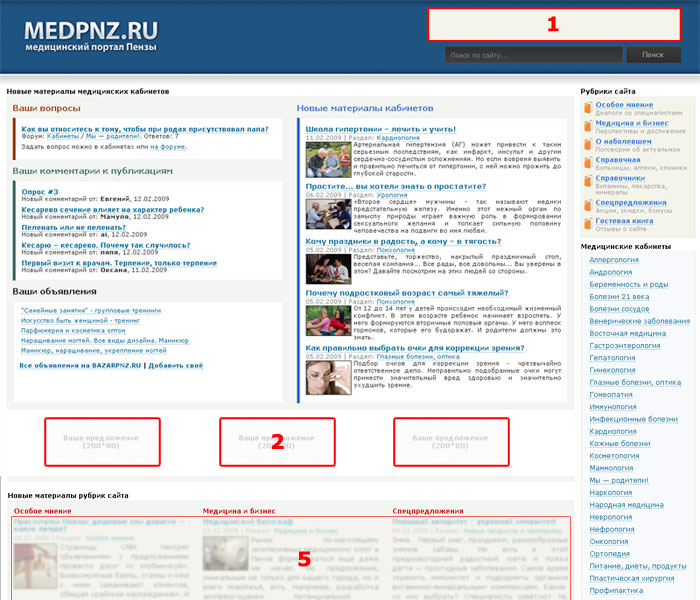Open the Беременность и роды cabinet
This screenshot has width=700, height=600.
pos(629,284)
